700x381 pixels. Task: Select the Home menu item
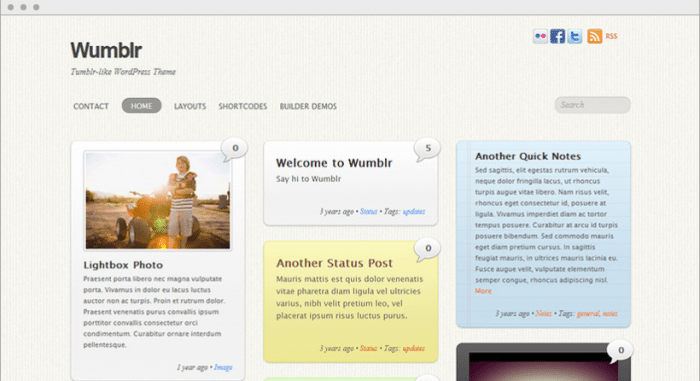142,106
